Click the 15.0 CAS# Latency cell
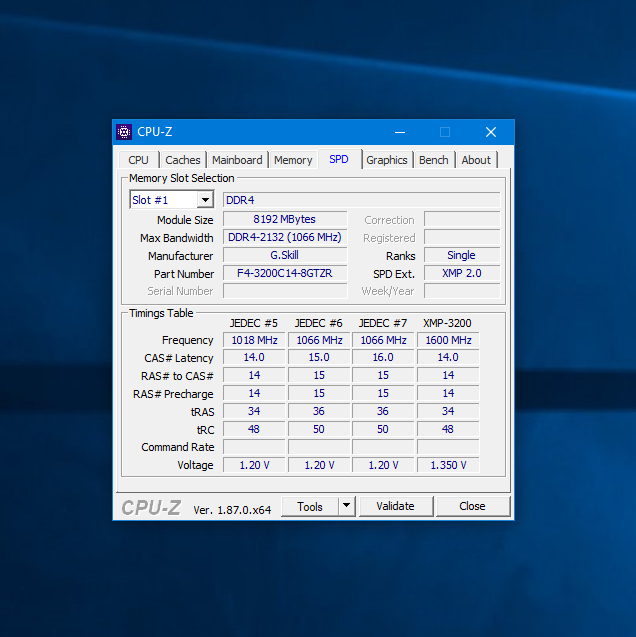This screenshot has height=637, width=636. point(319,358)
